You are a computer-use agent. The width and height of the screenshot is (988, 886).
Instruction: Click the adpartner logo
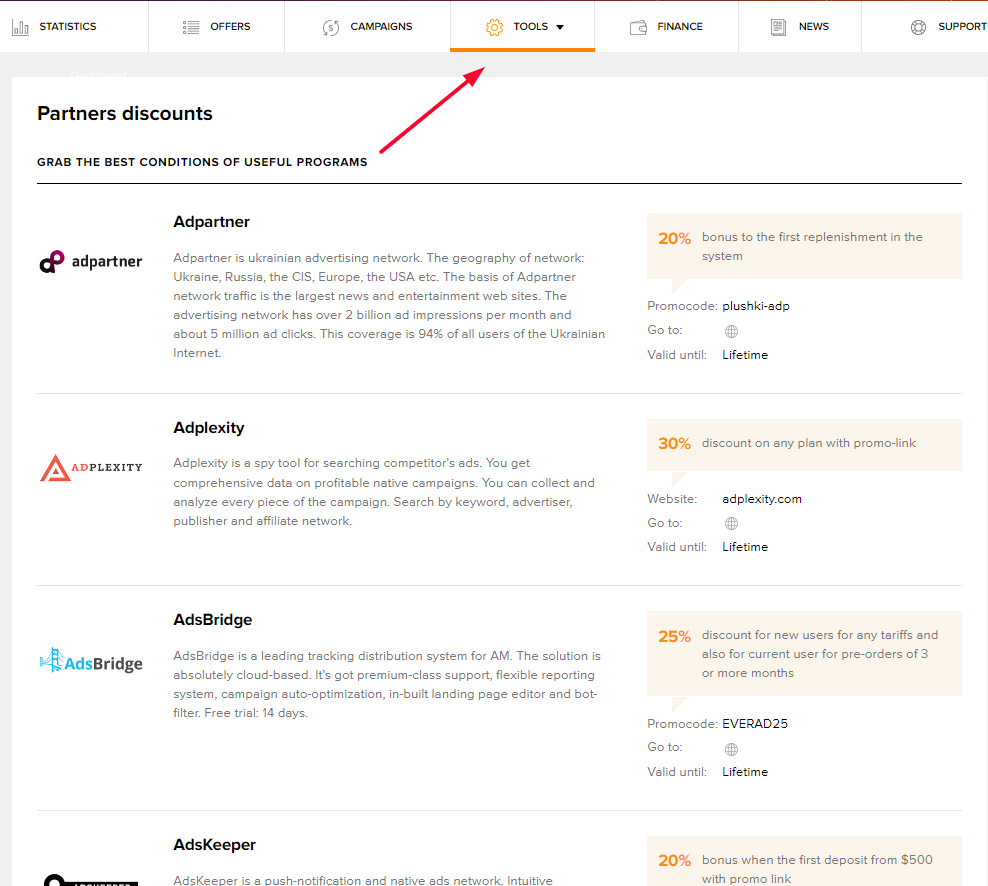point(91,262)
